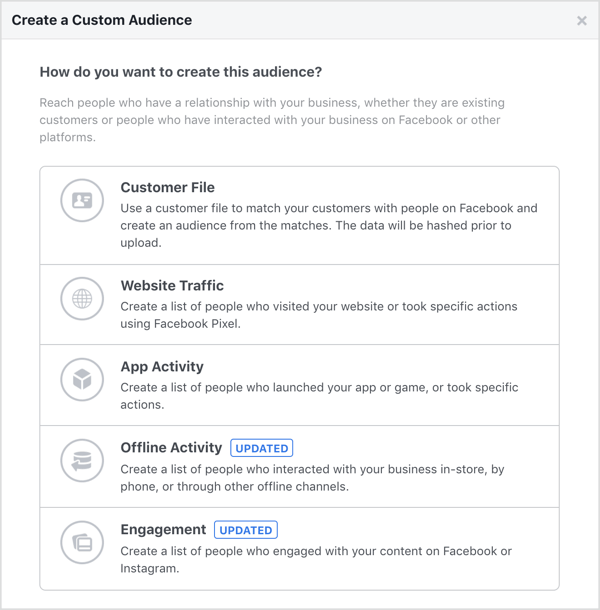Click the Customer File ID card icon
This screenshot has height=610, width=600.
coord(82,201)
